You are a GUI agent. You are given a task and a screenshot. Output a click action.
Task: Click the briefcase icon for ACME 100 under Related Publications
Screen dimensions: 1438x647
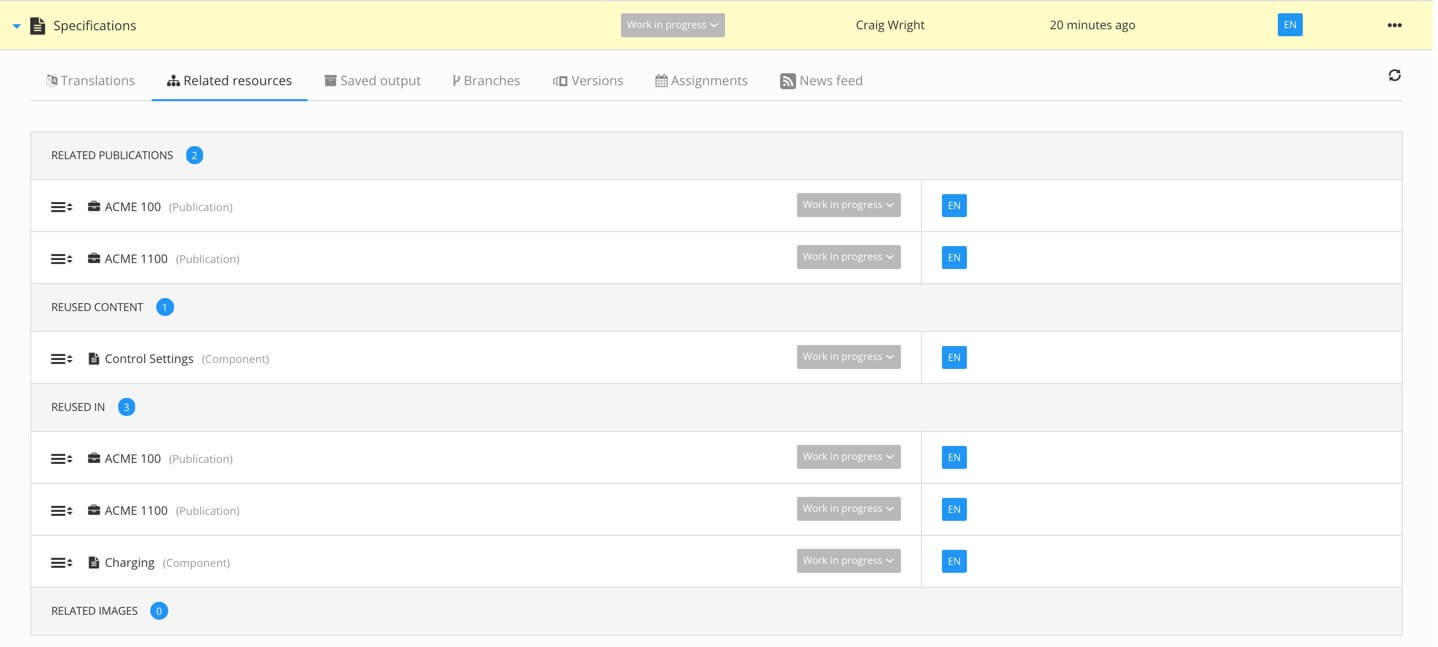(x=94, y=207)
